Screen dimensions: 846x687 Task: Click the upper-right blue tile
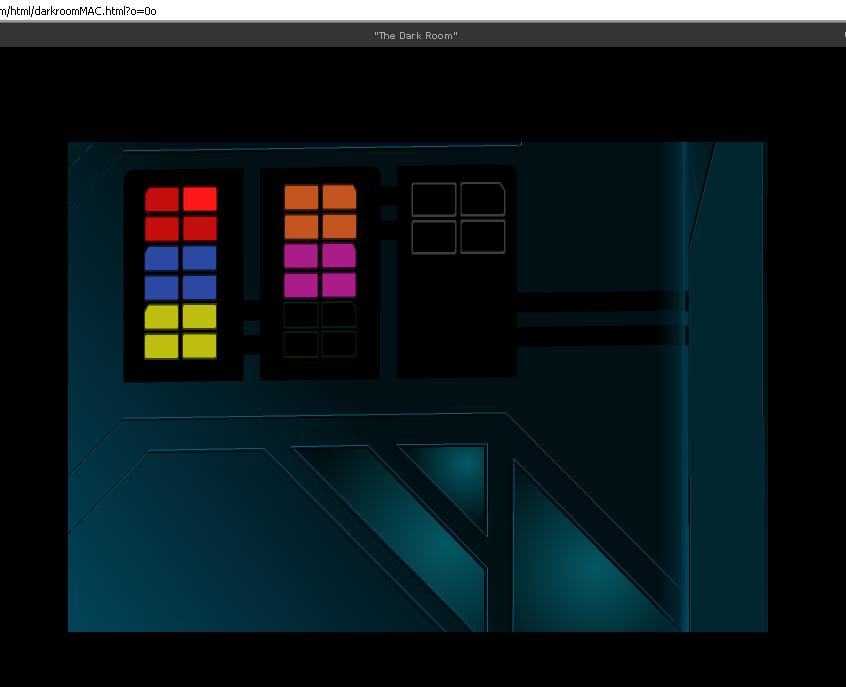tap(200, 258)
